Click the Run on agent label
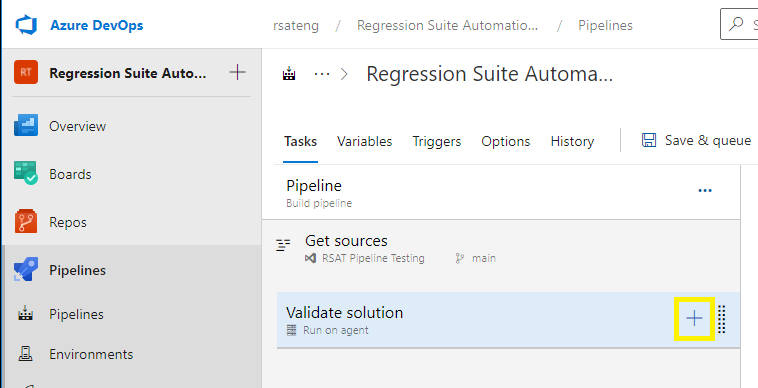 tap(335, 331)
